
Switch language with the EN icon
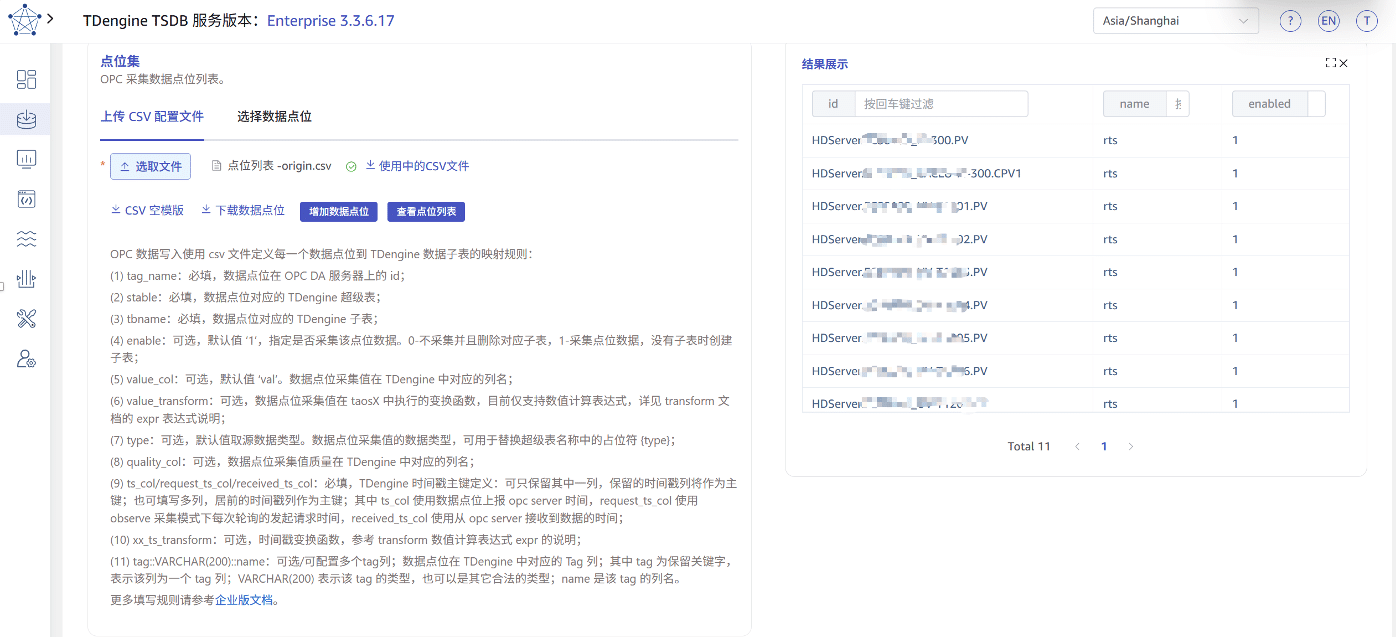(x=1328, y=21)
